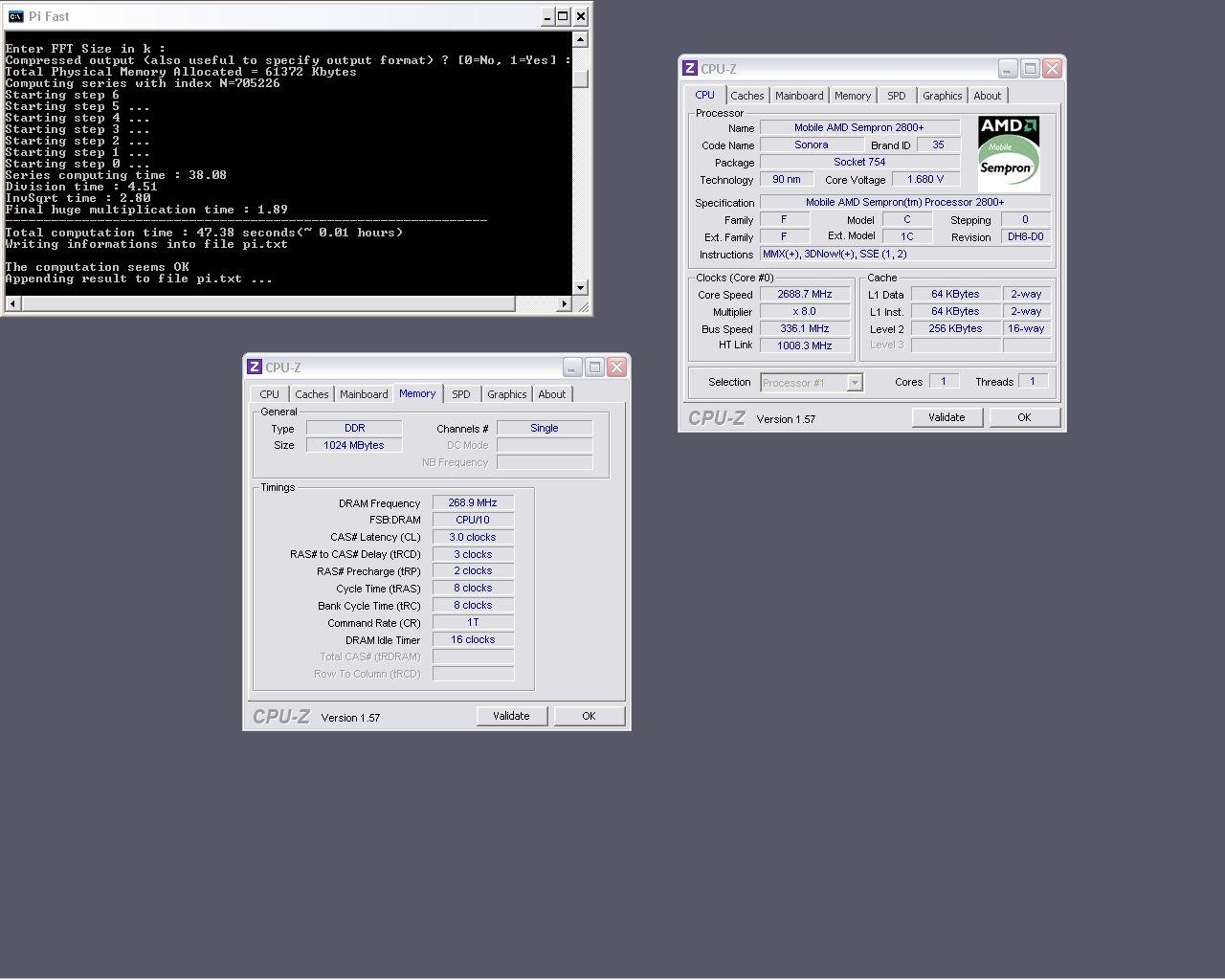1225x980 pixels.
Task: Open the Mainboard tab in the CPU window
Action: pos(799,96)
